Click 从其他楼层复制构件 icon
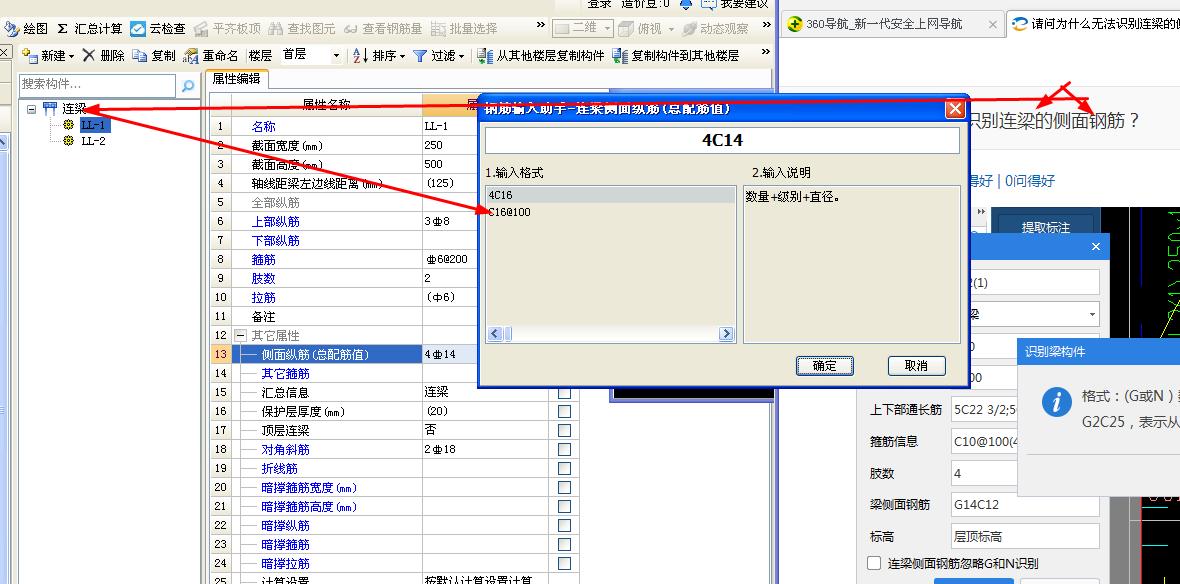 pyautogui.click(x=485, y=55)
